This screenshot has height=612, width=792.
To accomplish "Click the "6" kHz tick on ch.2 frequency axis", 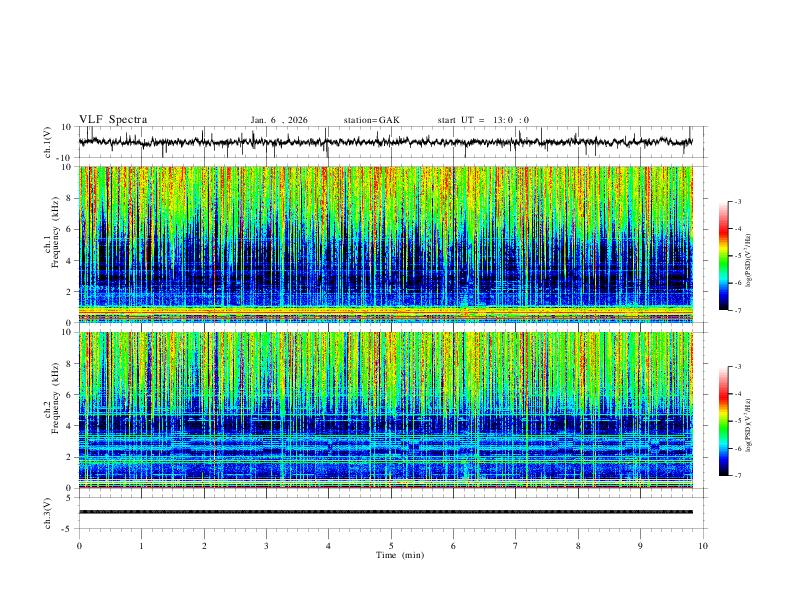I will coord(70,394).
